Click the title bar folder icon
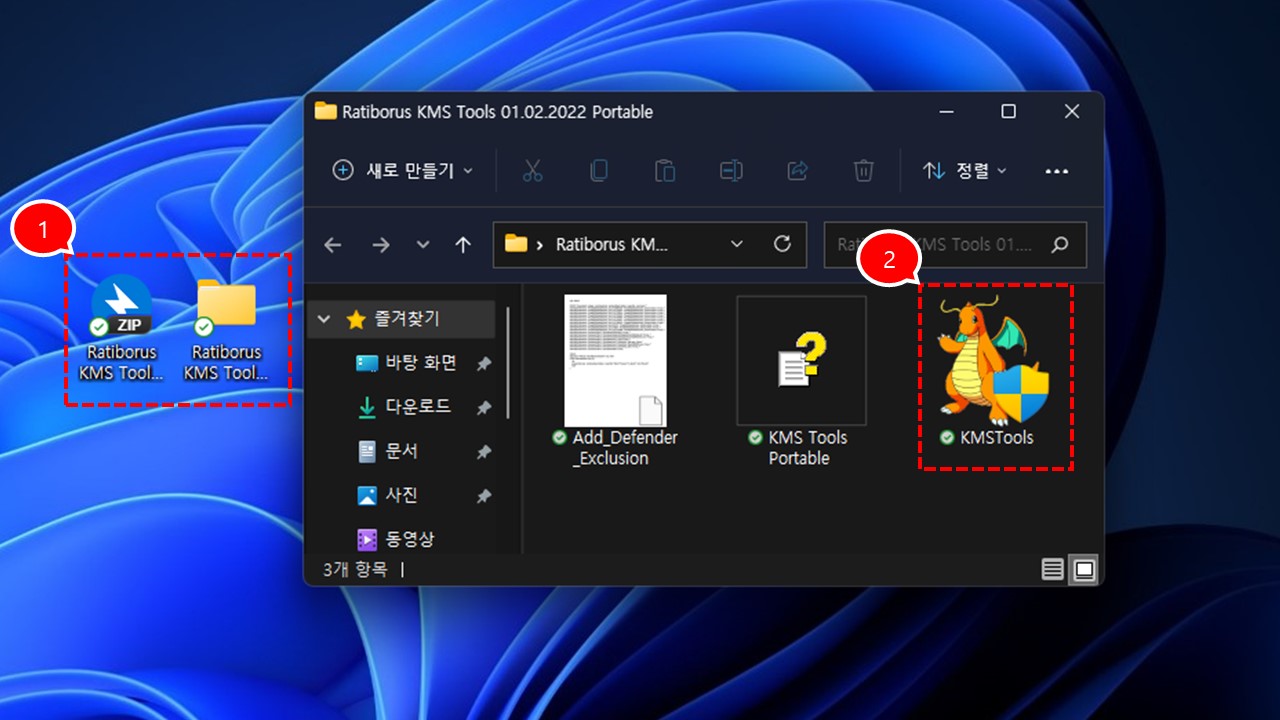 [x=325, y=111]
